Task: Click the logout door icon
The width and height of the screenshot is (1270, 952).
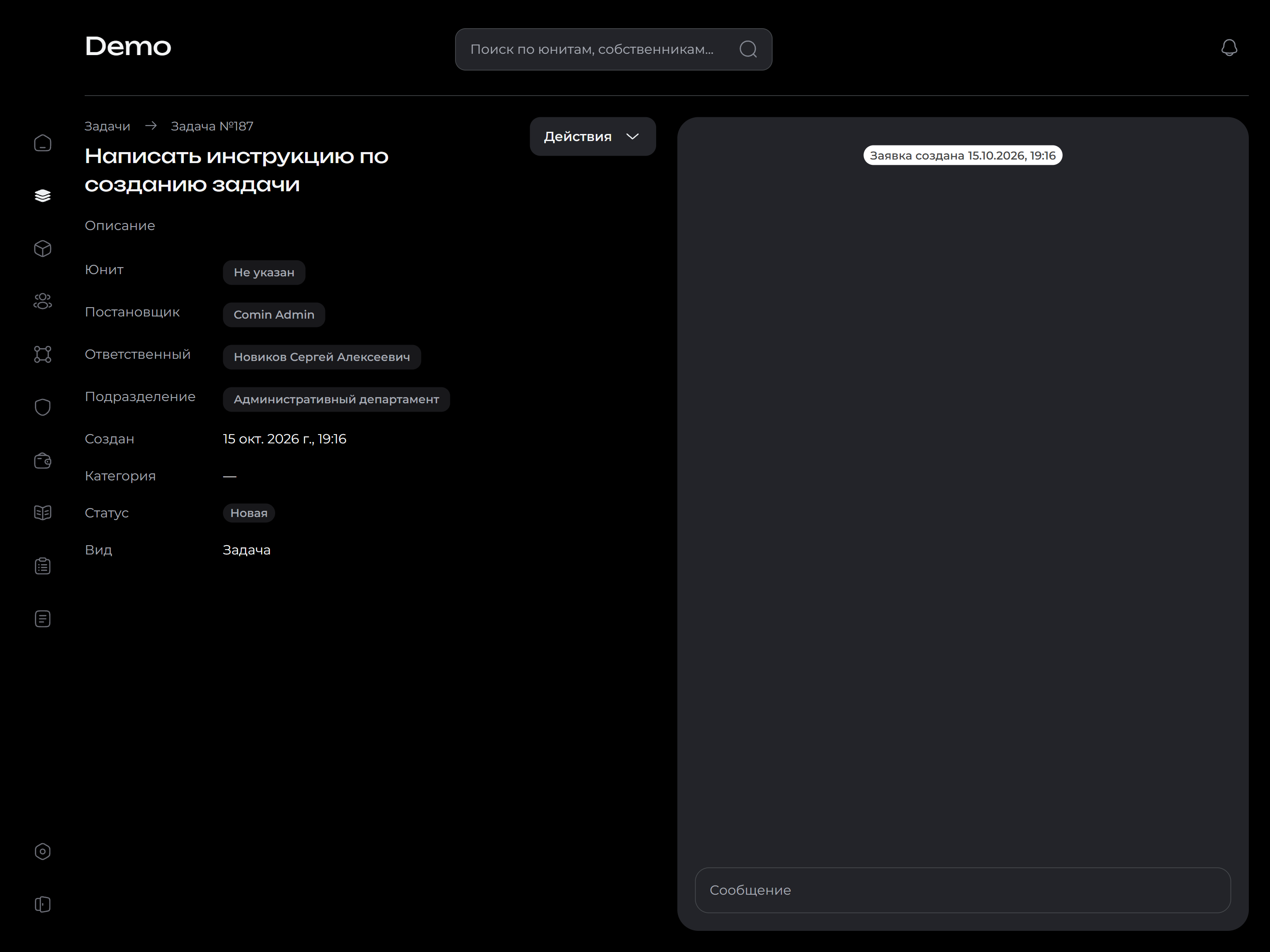Action: click(42, 904)
